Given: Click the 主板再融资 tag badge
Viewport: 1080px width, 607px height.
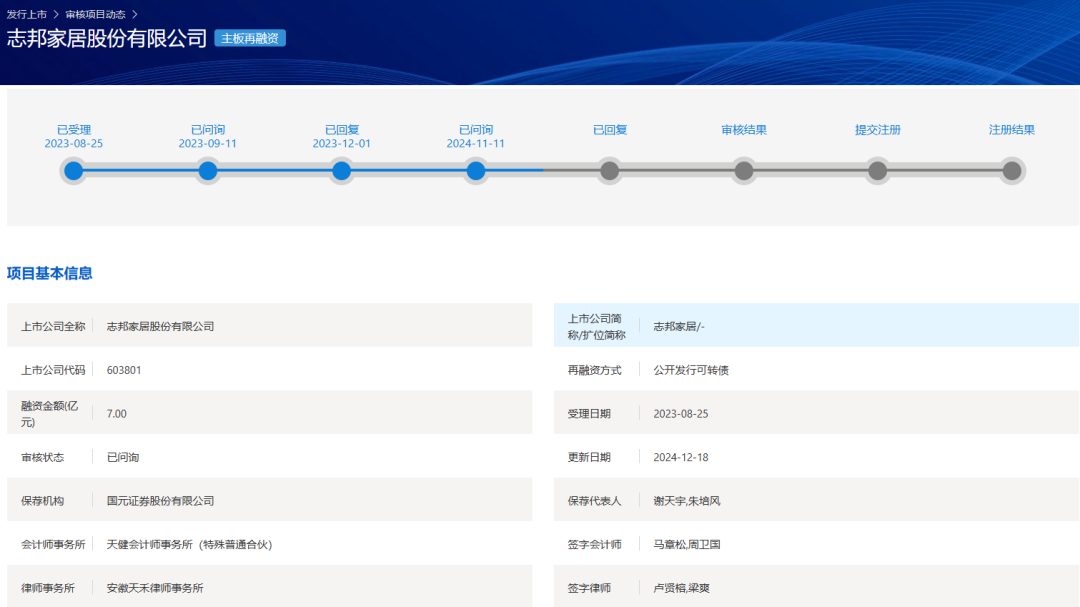Looking at the screenshot, I should (250, 38).
